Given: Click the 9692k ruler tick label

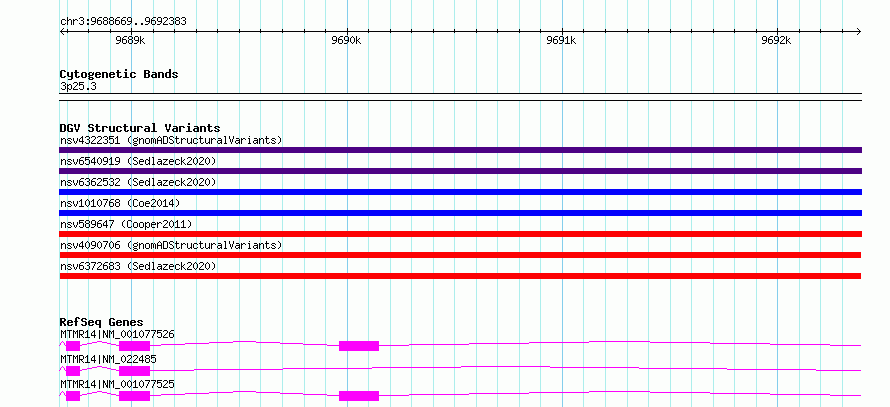Looking at the screenshot, I should coord(776,40).
